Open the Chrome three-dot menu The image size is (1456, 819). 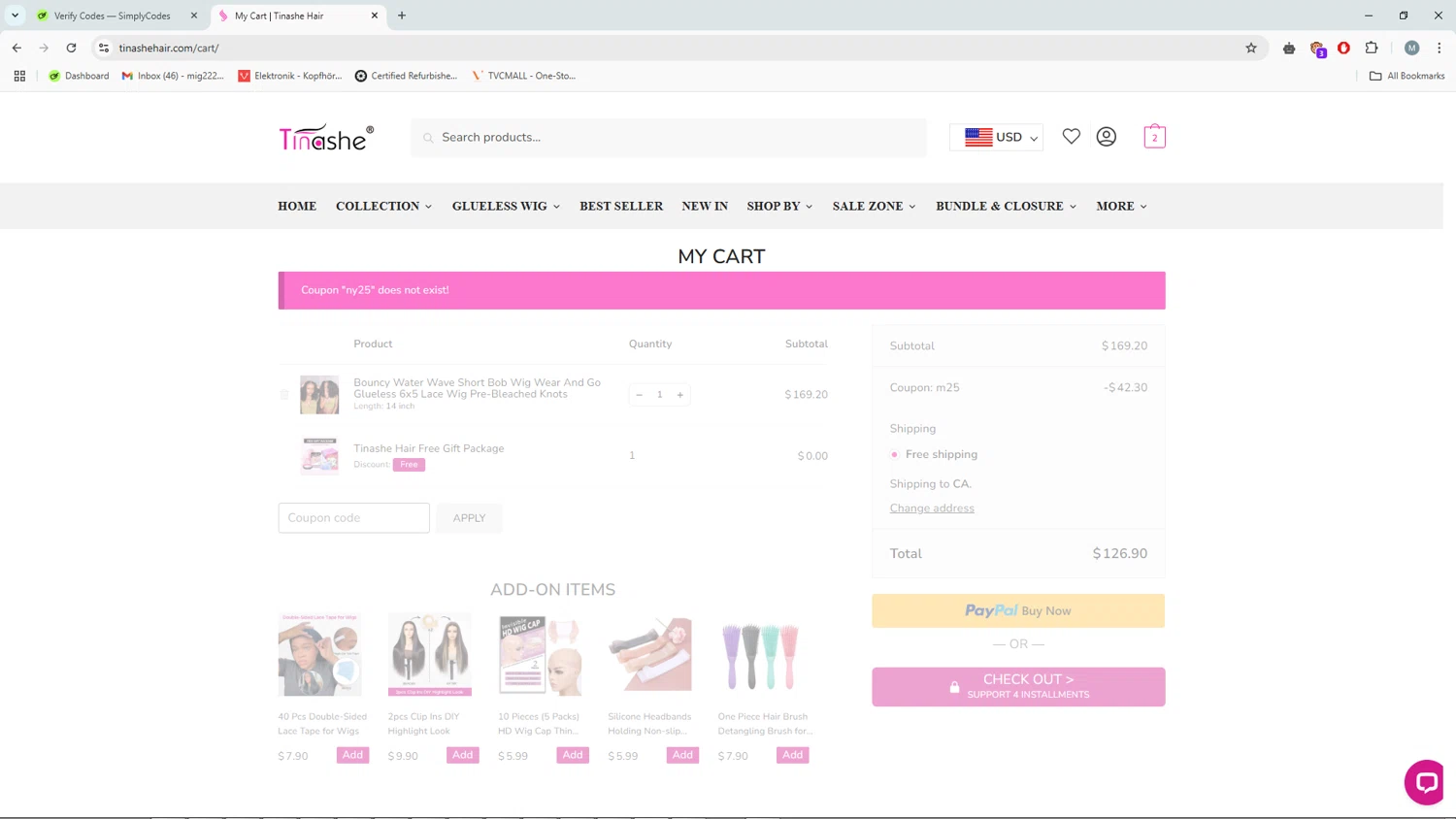click(1439, 48)
